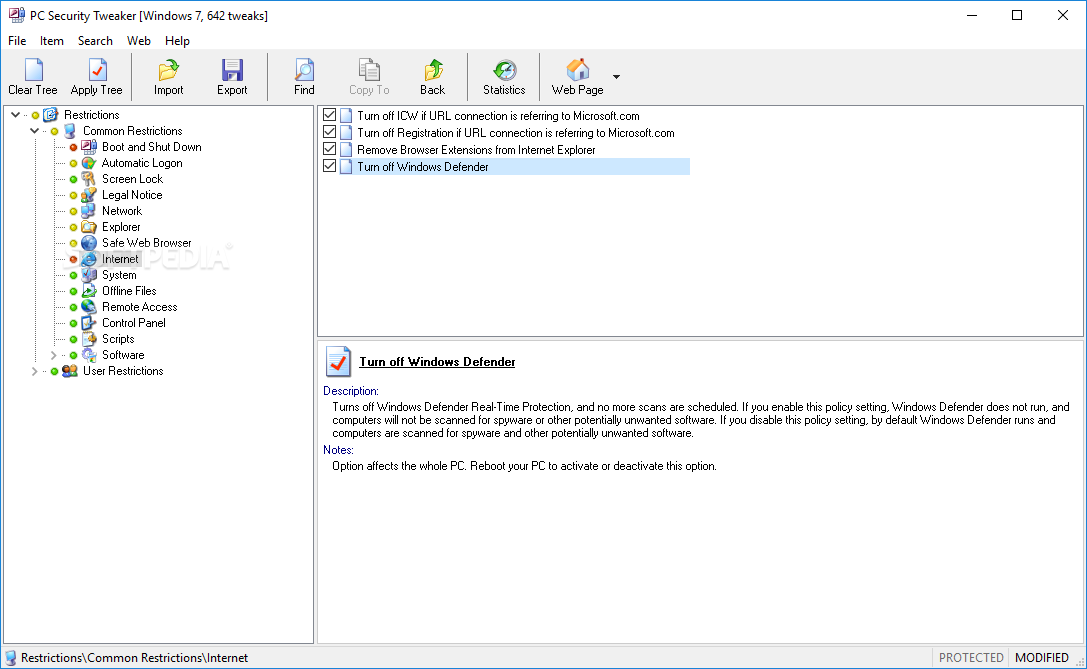Open the Web Page home icon

[577, 70]
